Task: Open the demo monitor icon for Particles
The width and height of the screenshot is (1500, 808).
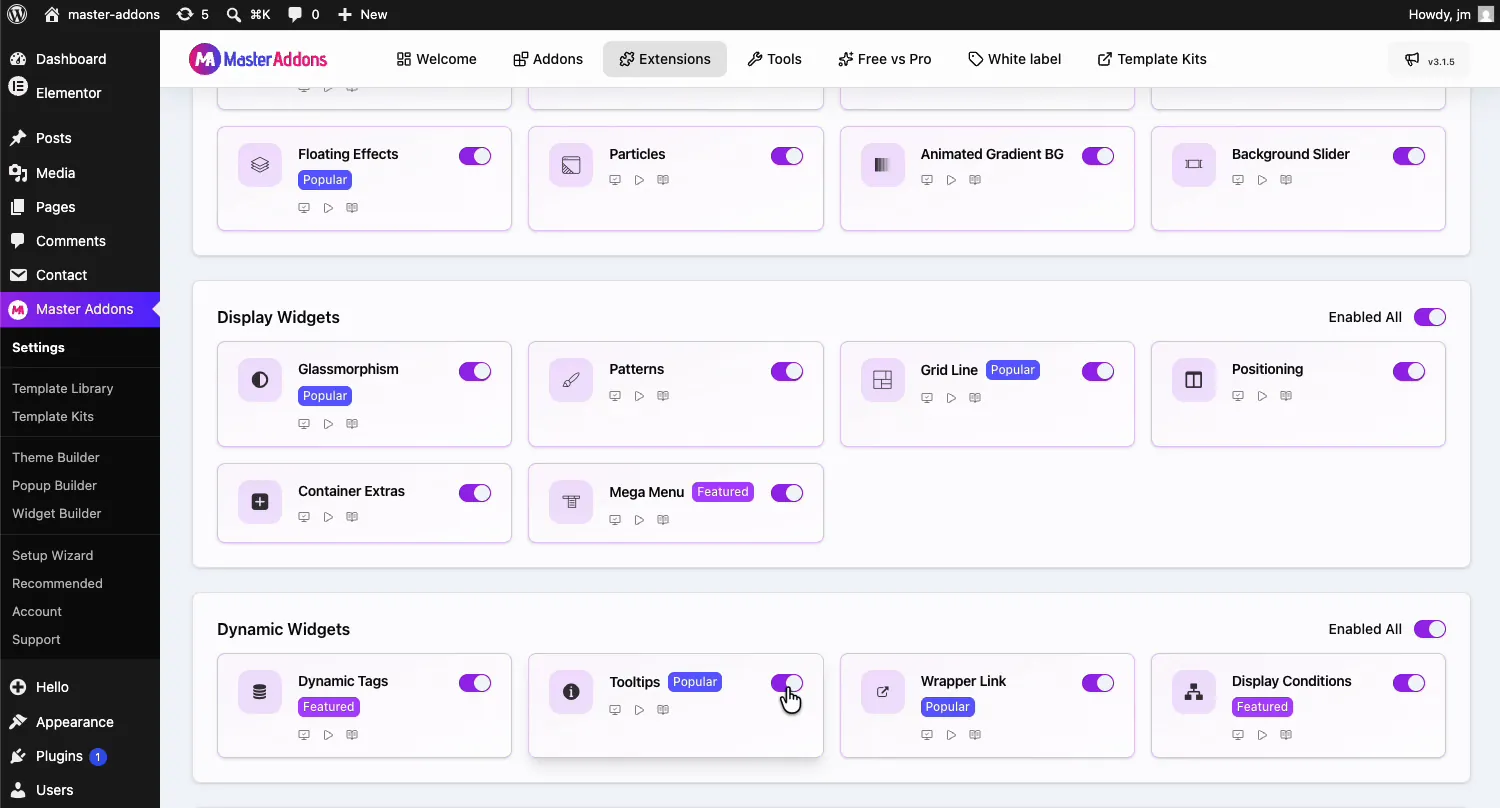Action: [x=615, y=180]
